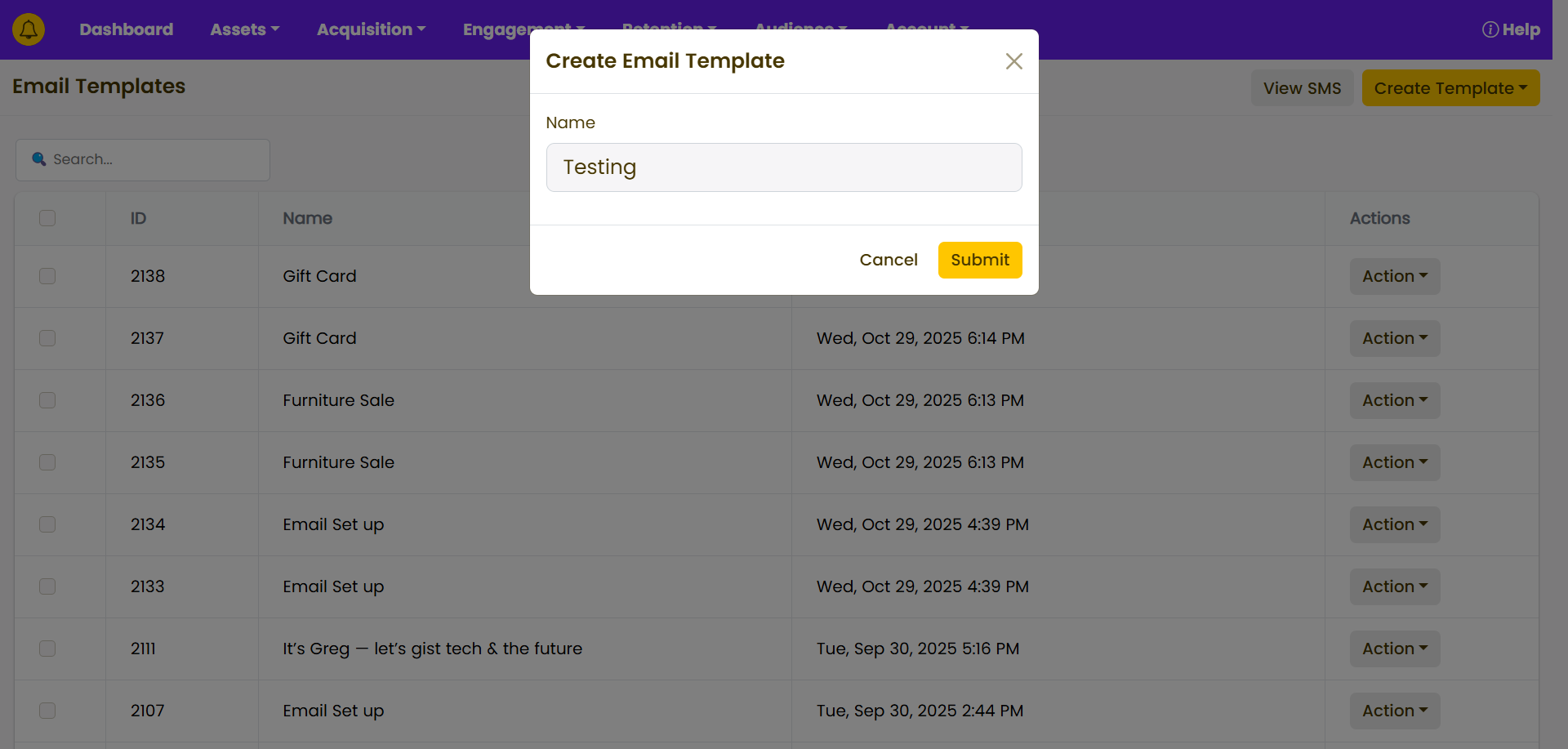Tick the checkbox for template 2111
1568x749 pixels.
click(x=47, y=649)
